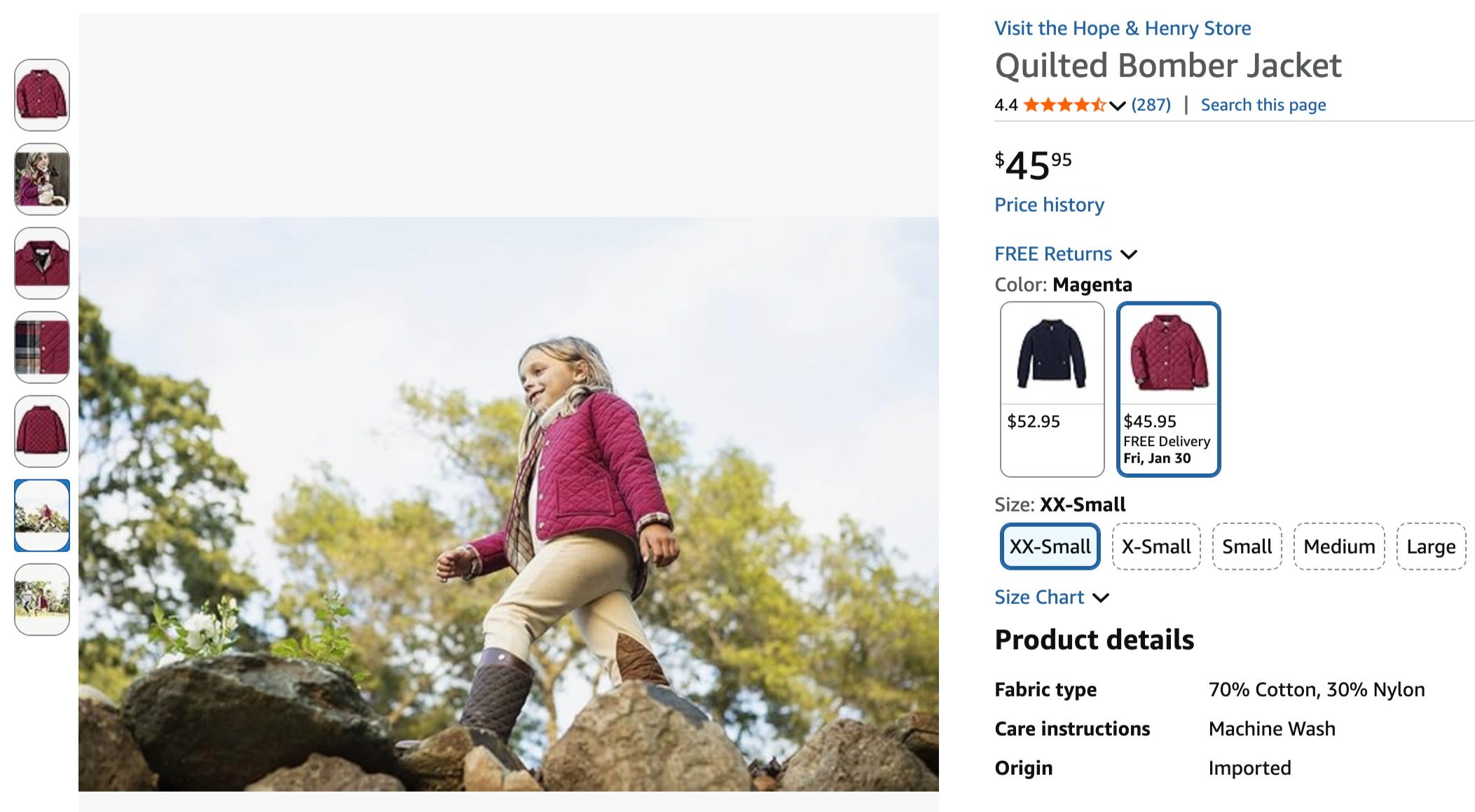Open the 287 reviews link

click(x=1151, y=105)
